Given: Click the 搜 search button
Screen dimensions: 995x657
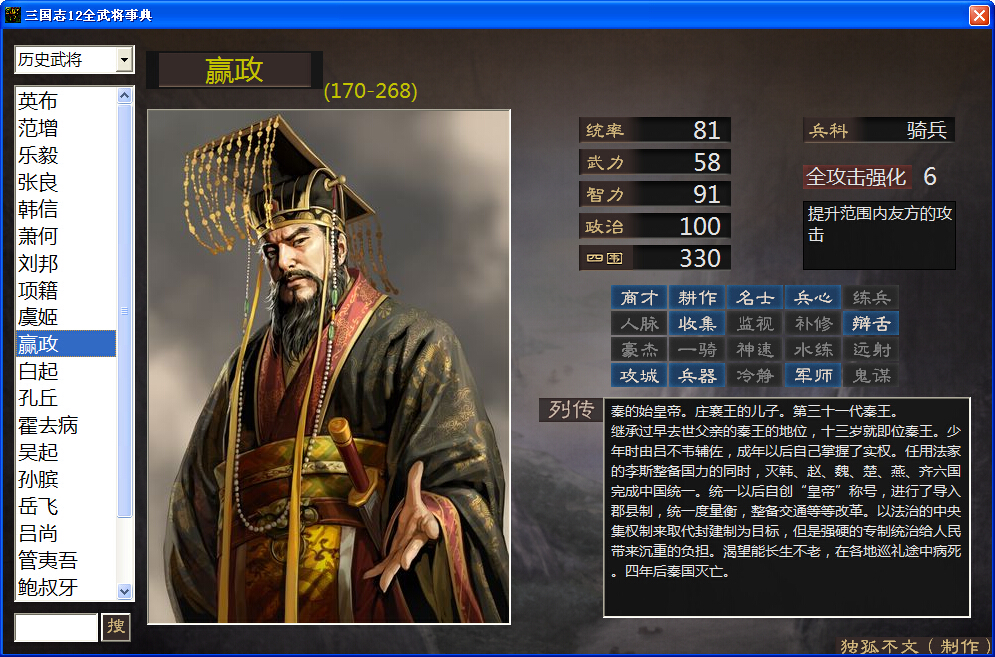Looking at the screenshot, I should pos(116,627).
